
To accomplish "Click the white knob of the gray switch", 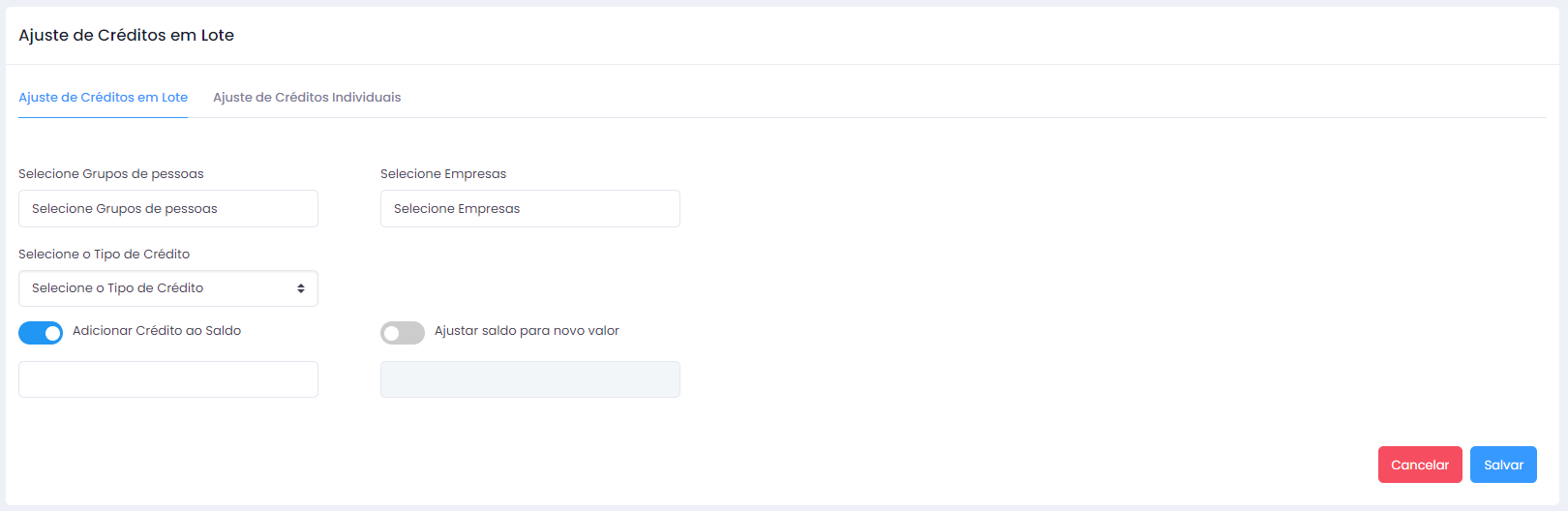I will [392, 333].
